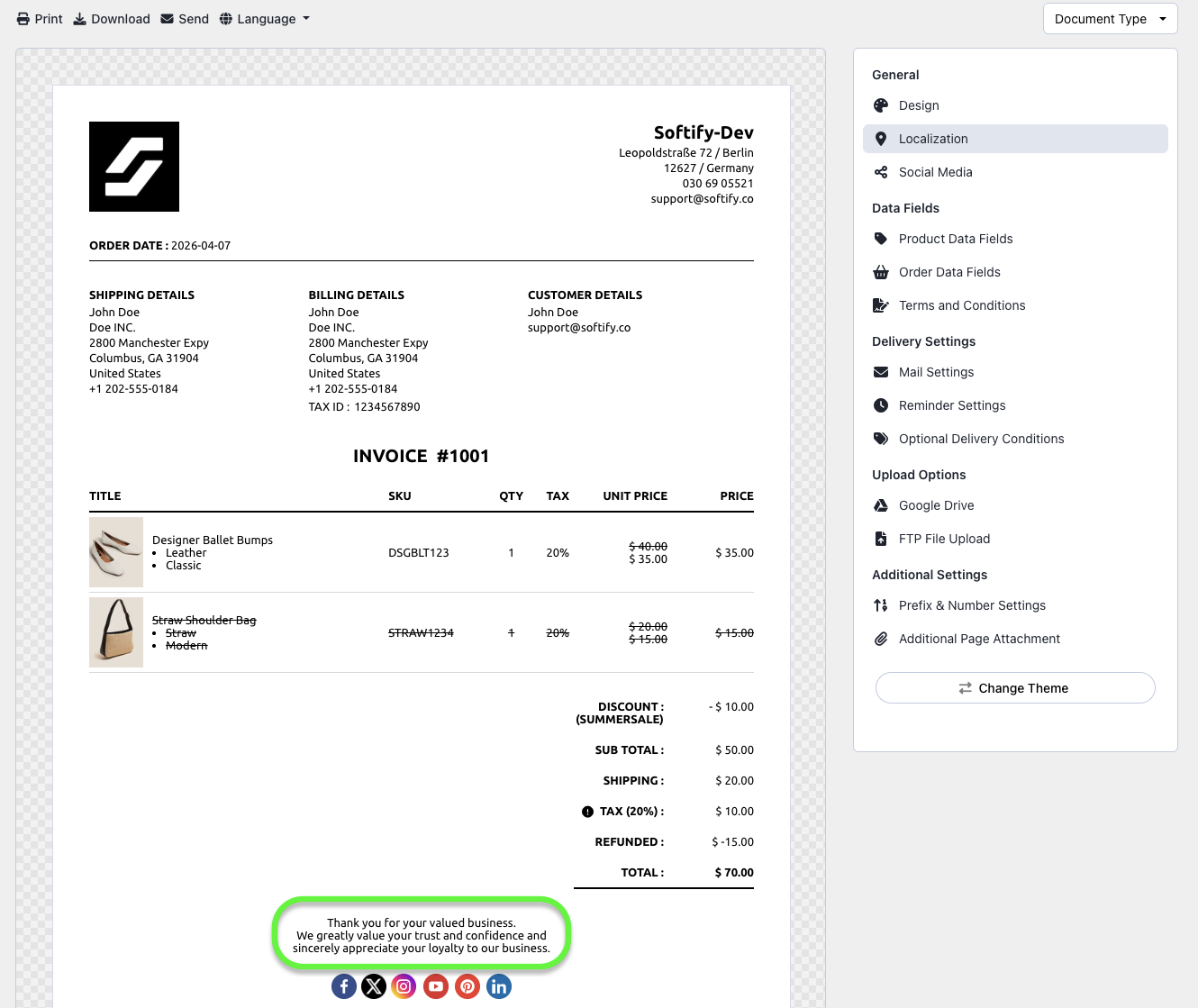1198x1008 pixels.
Task: Click the Softify company logo
Action: 134,167
